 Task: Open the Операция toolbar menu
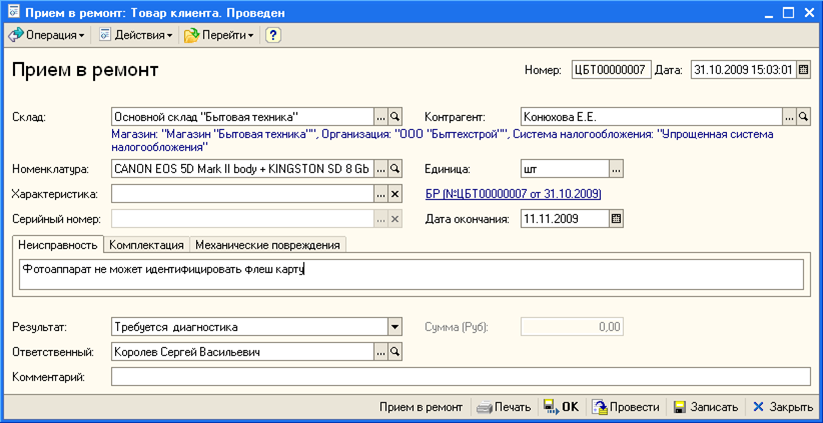[46, 35]
